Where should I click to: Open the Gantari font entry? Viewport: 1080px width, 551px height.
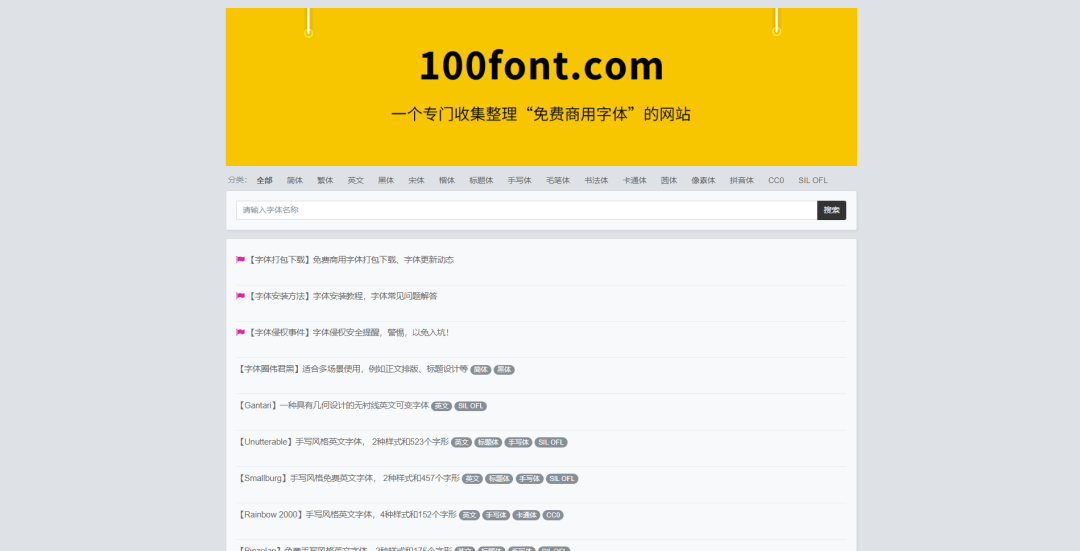point(333,406)
